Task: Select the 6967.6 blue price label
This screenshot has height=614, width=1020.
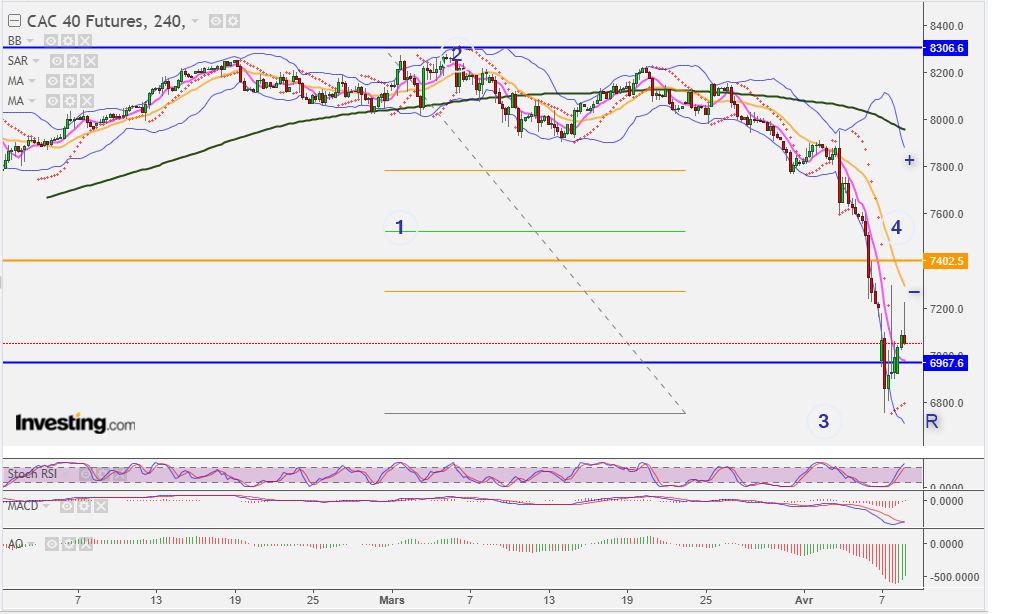Action: (946, 363)
